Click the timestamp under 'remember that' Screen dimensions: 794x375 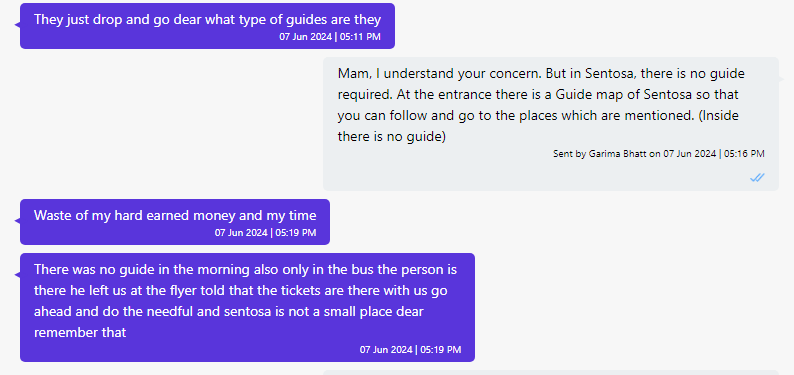point(410,350)
